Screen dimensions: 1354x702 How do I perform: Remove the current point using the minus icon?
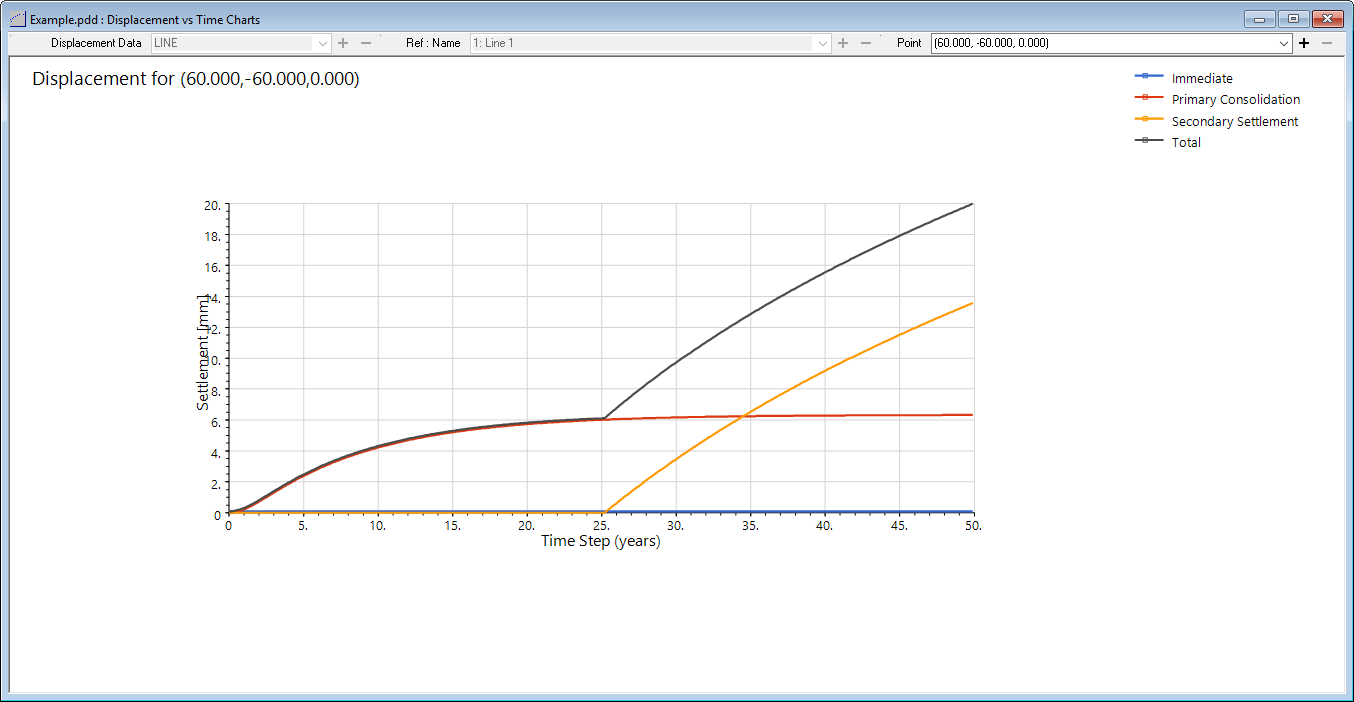coord(1326,43)
